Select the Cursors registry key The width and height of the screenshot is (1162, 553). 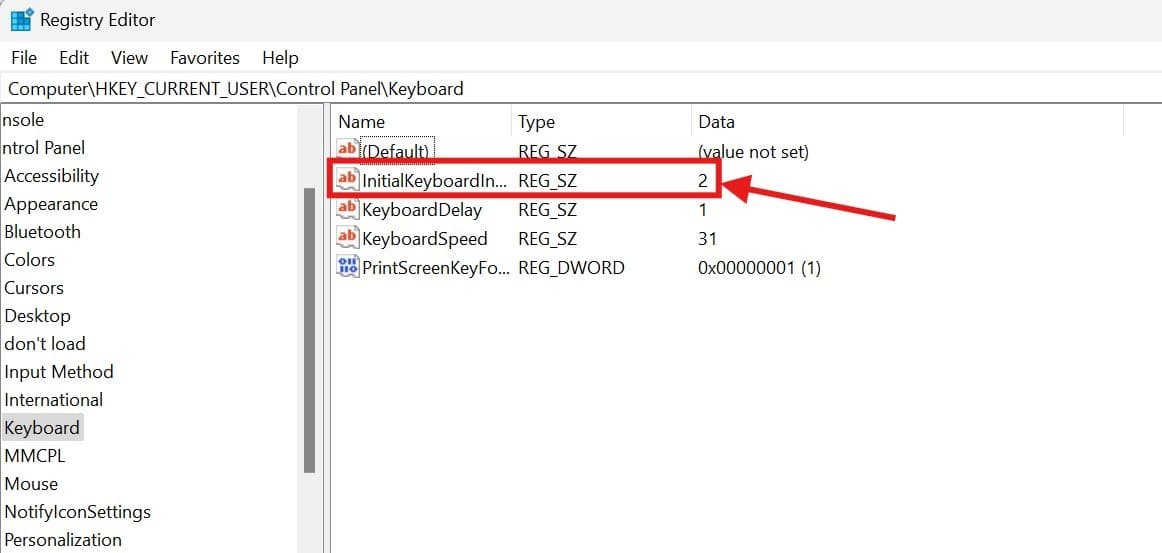tap(34, 288)
